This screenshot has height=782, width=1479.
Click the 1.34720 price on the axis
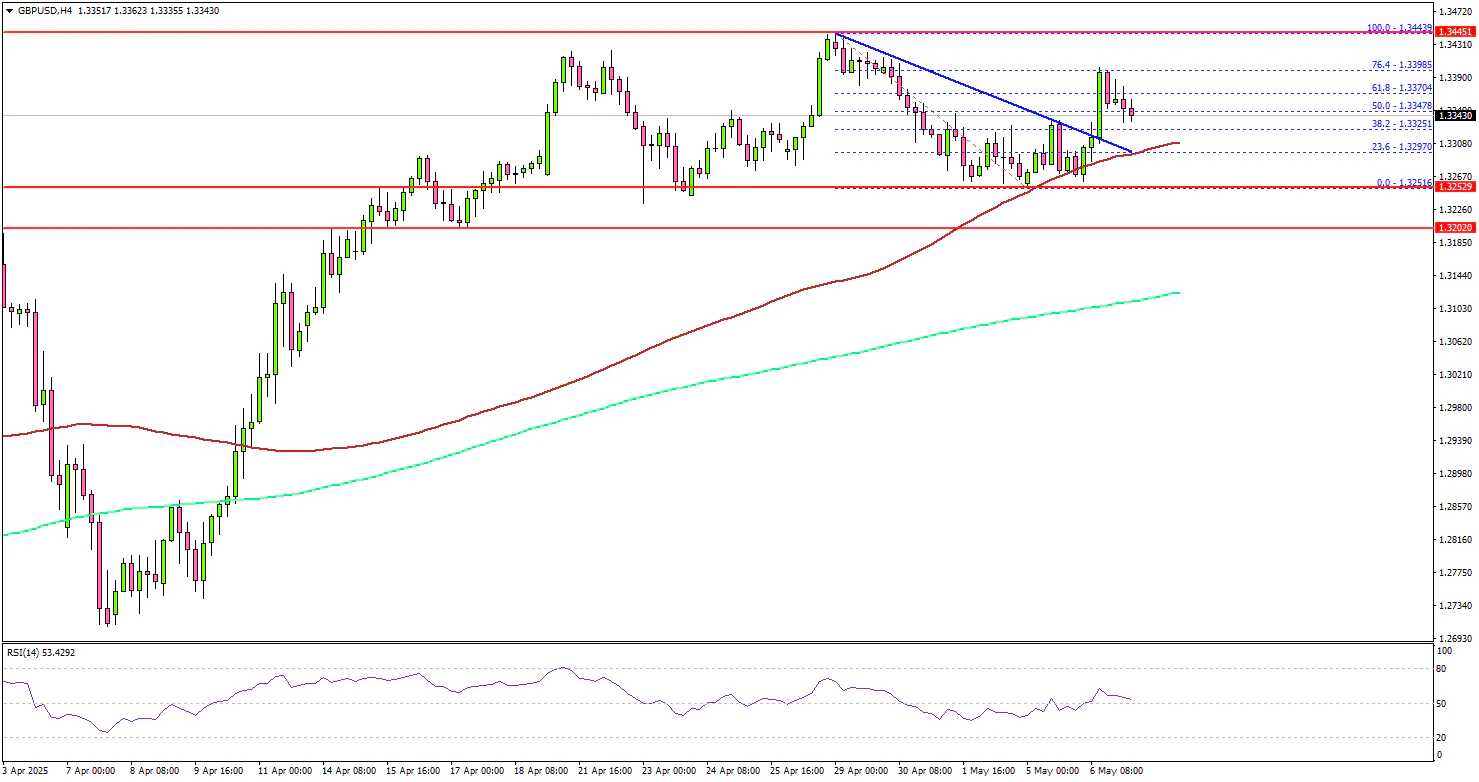[x=1455, y=11]
